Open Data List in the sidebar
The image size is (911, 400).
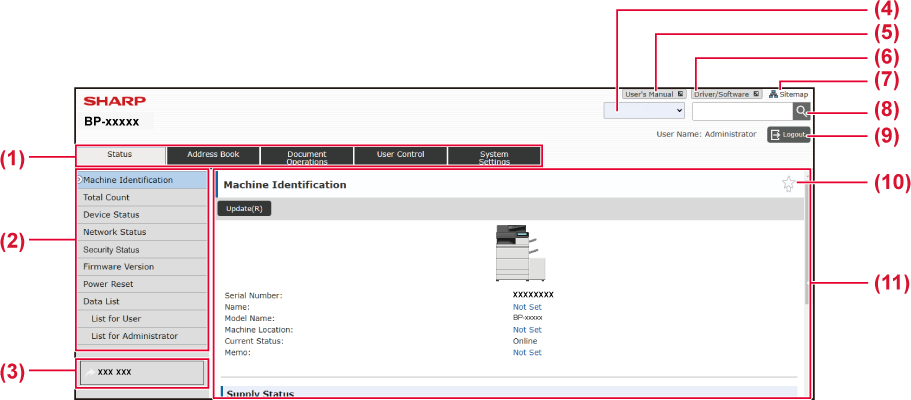click(x=142, y=302)
